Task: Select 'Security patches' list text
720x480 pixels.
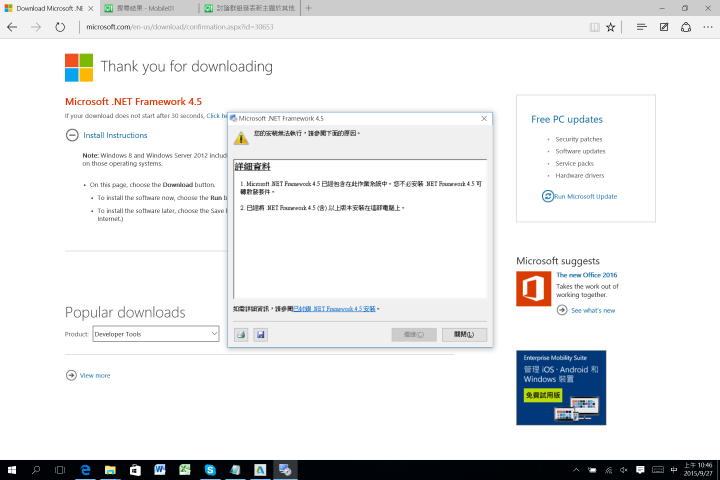Action: coord(579,139)
